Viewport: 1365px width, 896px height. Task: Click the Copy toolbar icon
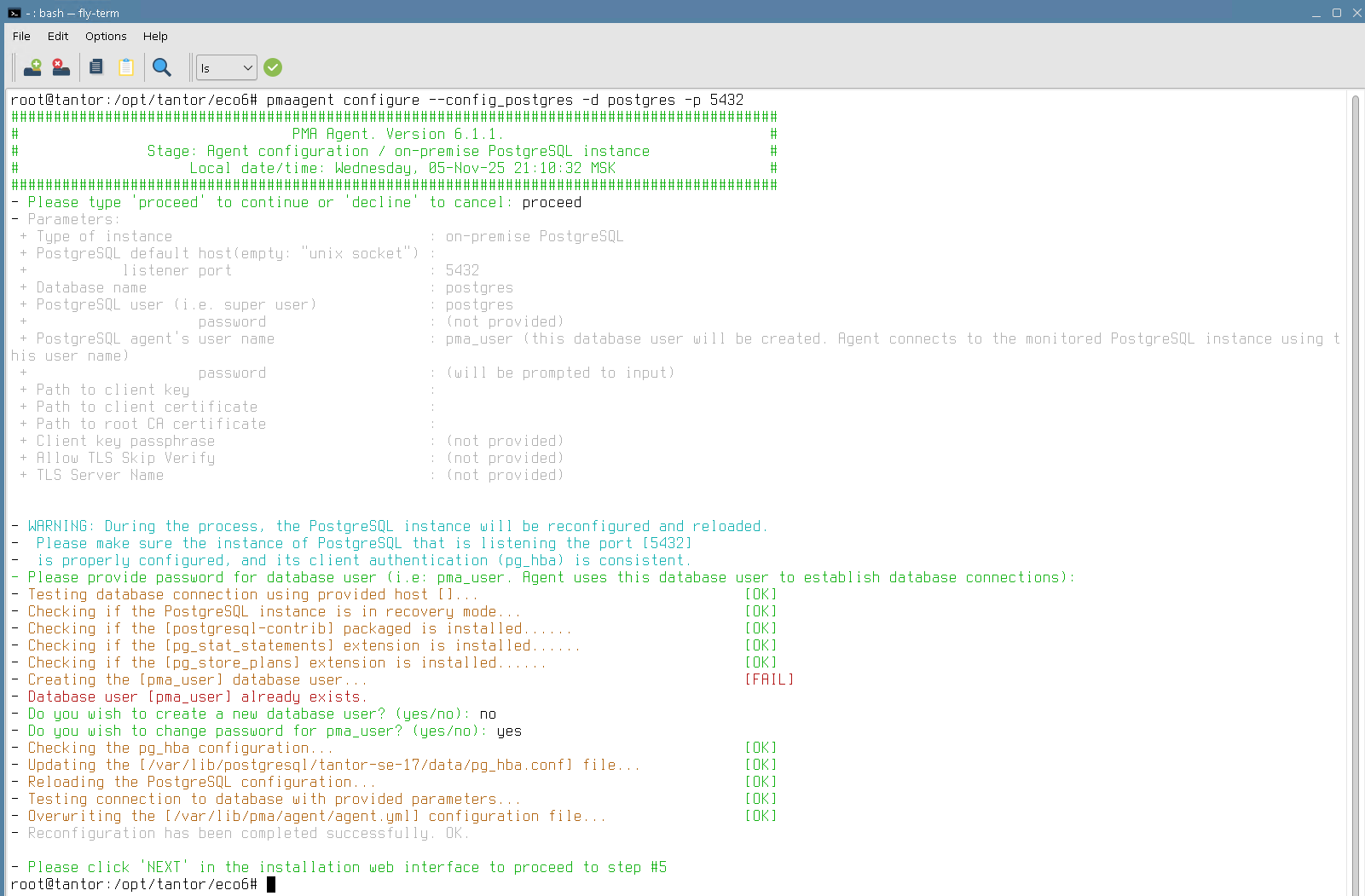(x=96, y=67)
